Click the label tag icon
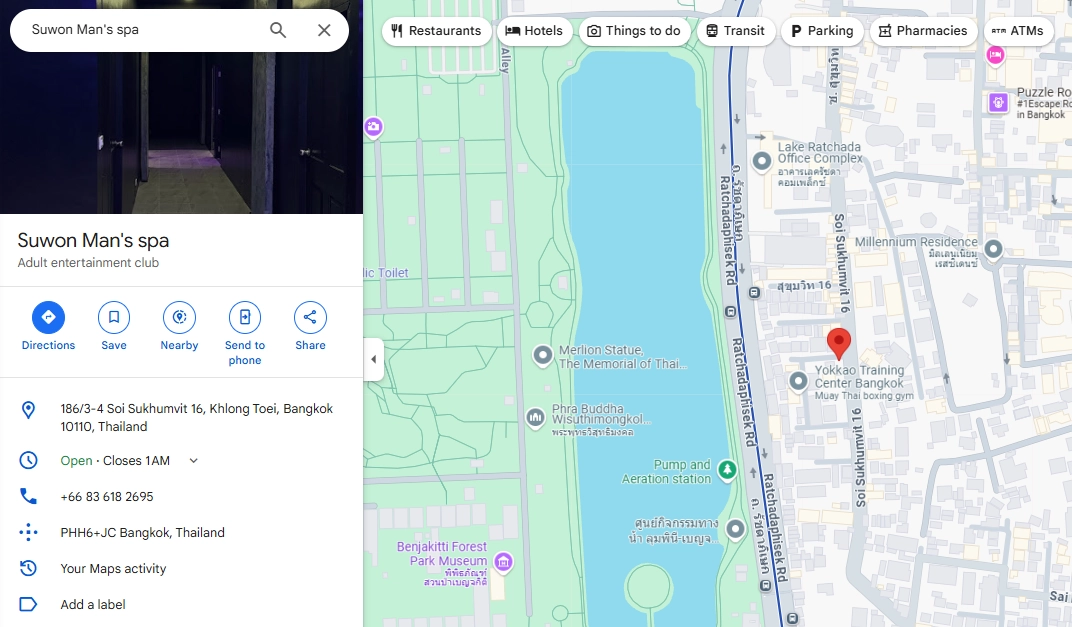 pos(28,604)
